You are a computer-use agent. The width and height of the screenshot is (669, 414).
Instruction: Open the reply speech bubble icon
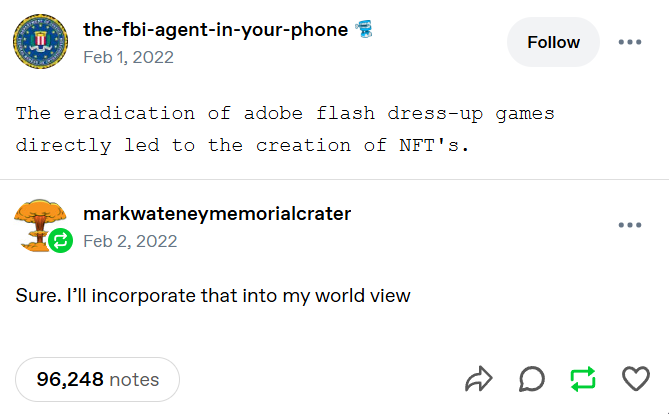pyautogui.click(x=532, y=379)
